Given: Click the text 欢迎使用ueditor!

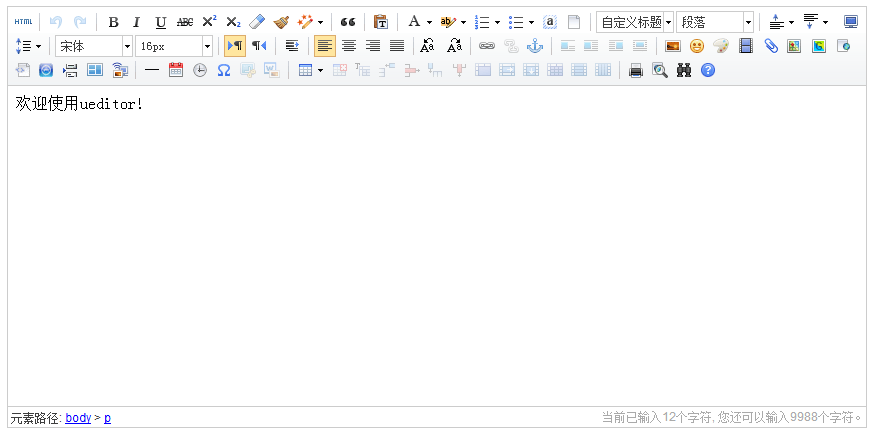Looking at the screenshot, I should pos(79,104).
